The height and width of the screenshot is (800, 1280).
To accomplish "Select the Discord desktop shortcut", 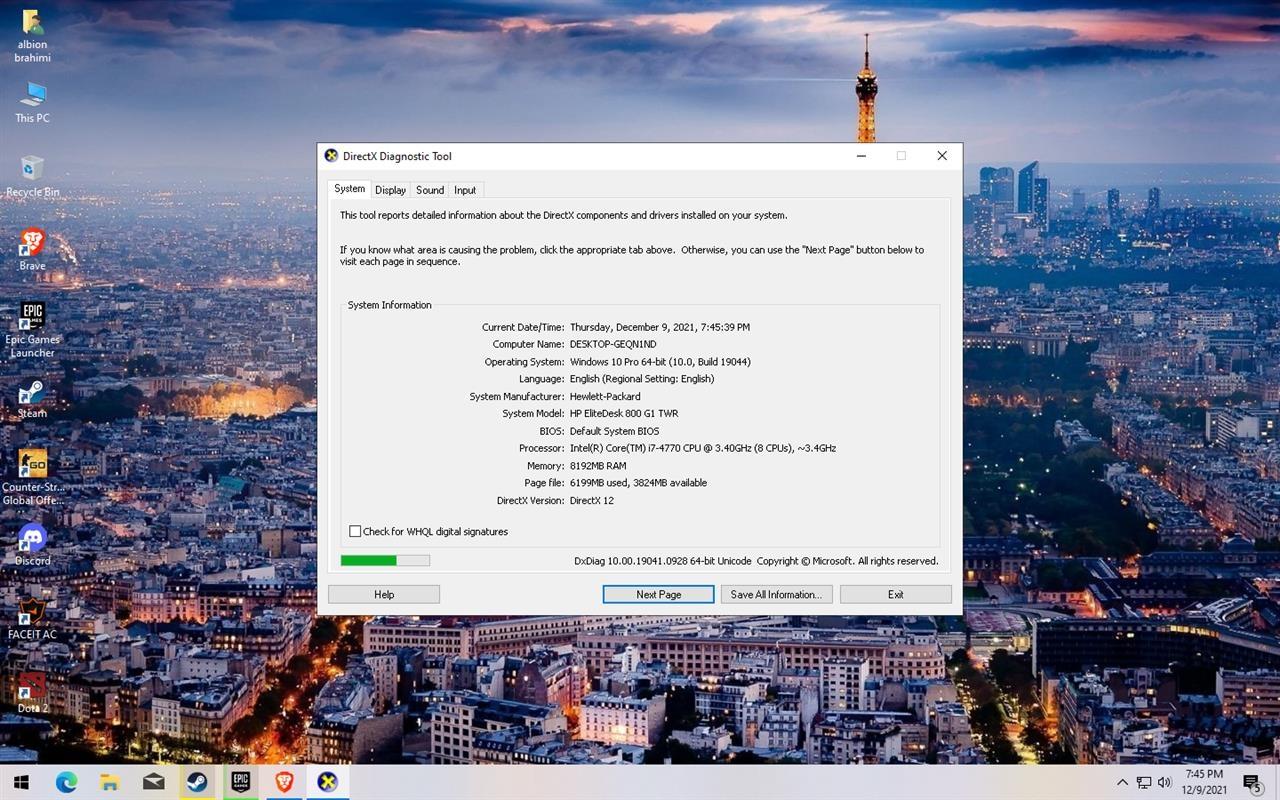I will click(32, 545).
